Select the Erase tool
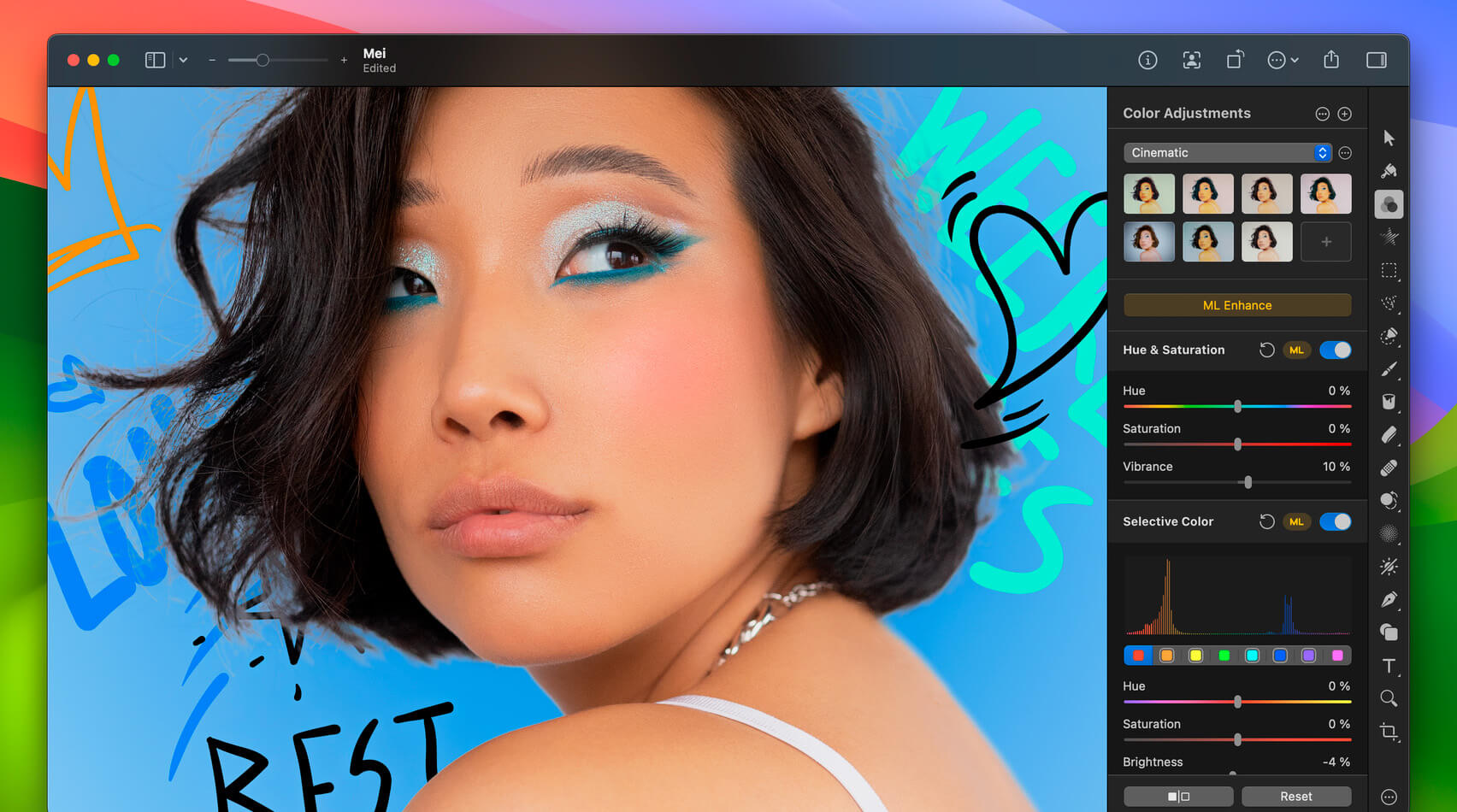The image size is (1457, 812). tap(1389, 435)
